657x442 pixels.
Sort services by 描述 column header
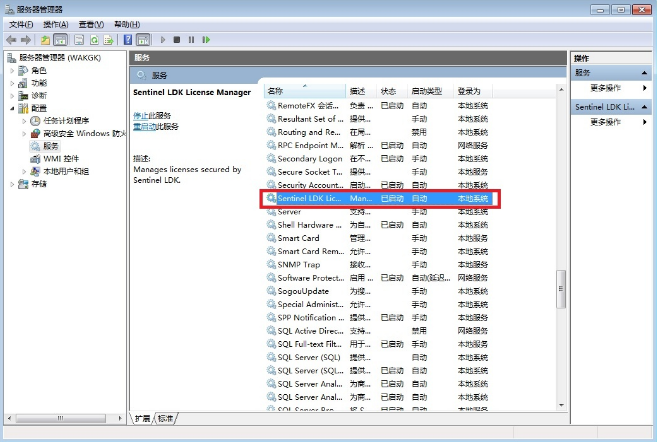click(x=361, y=91)
